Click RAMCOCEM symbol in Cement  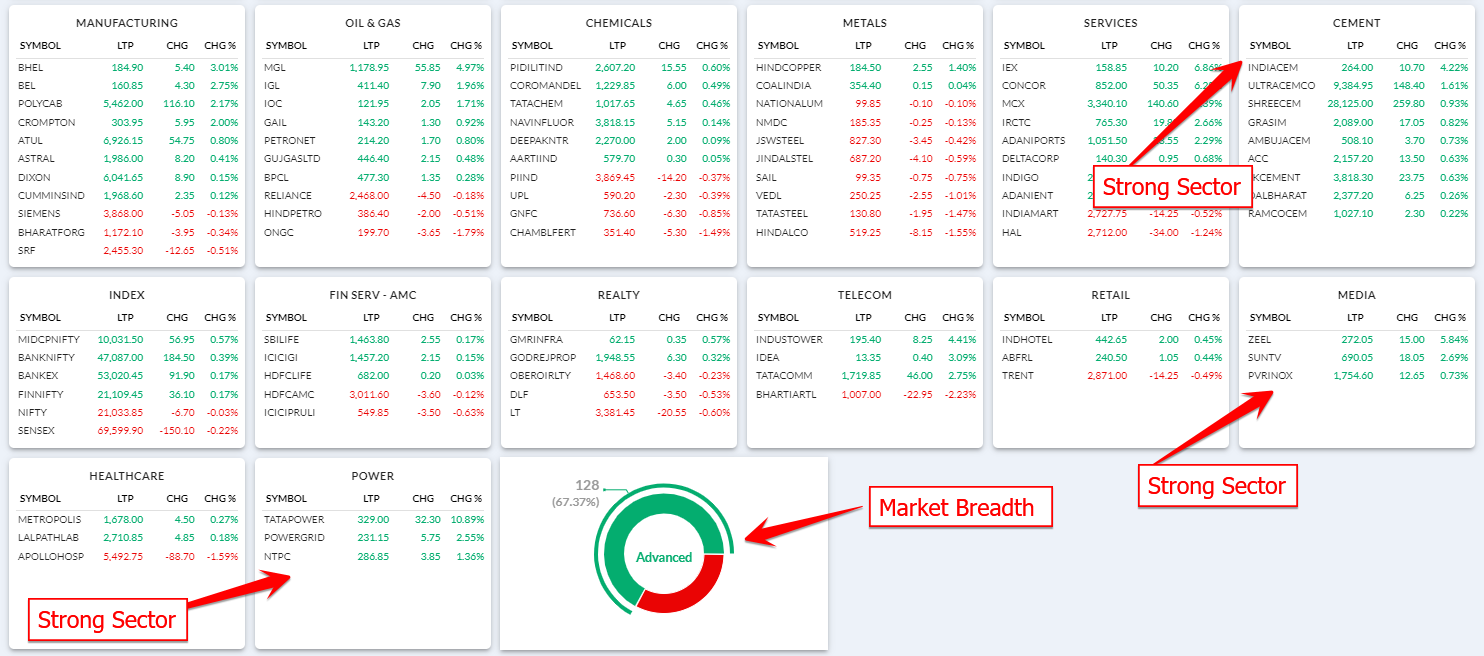(1276, 213)
